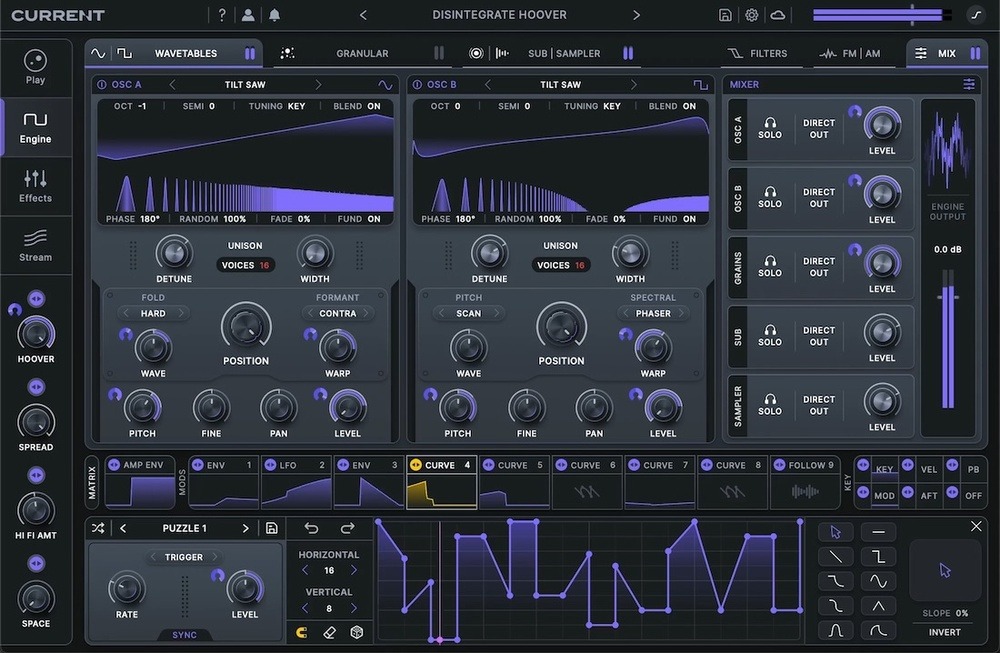This screenshot has height=653, width=1000.
Task: Select the pointer tool in curve editor
Action: pos(835,532)
